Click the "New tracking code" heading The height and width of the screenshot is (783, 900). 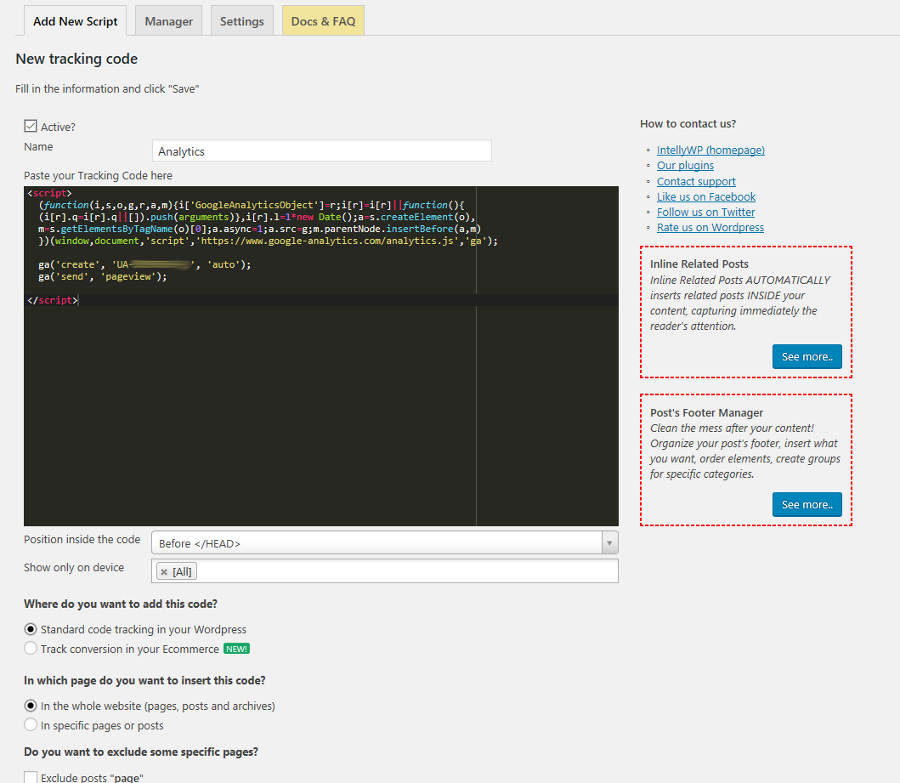click(x=76, y=59)
